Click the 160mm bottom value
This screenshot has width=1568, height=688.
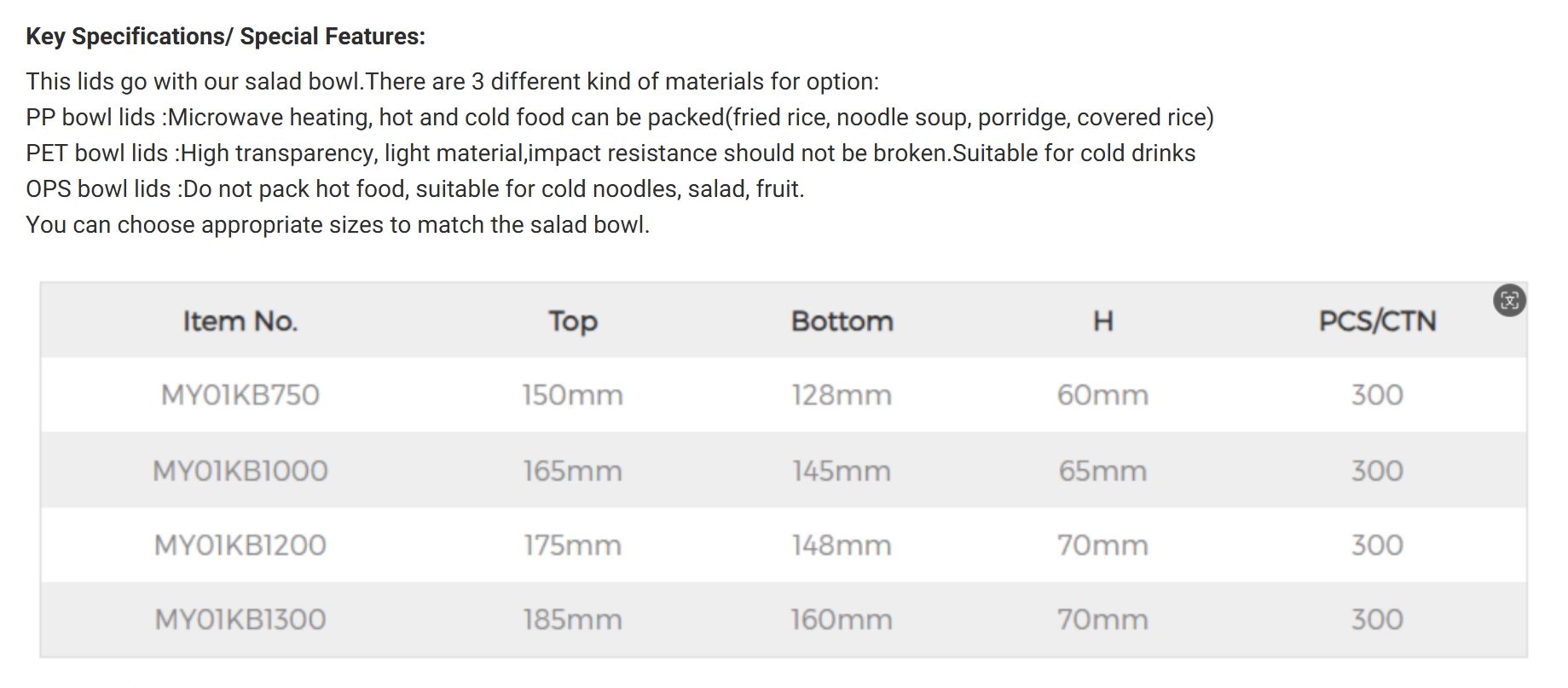[842, 620]
